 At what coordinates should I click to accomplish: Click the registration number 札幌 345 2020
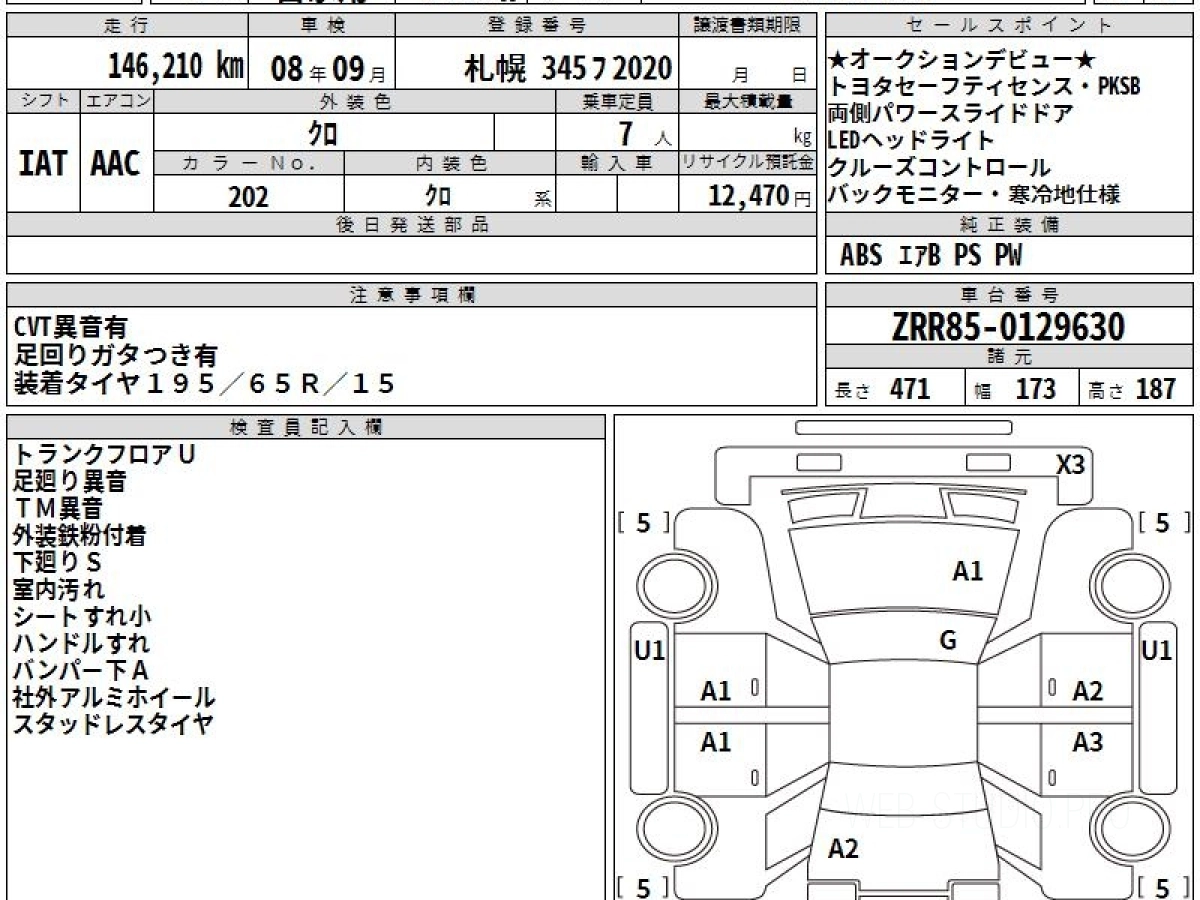(x=567, y=69)
